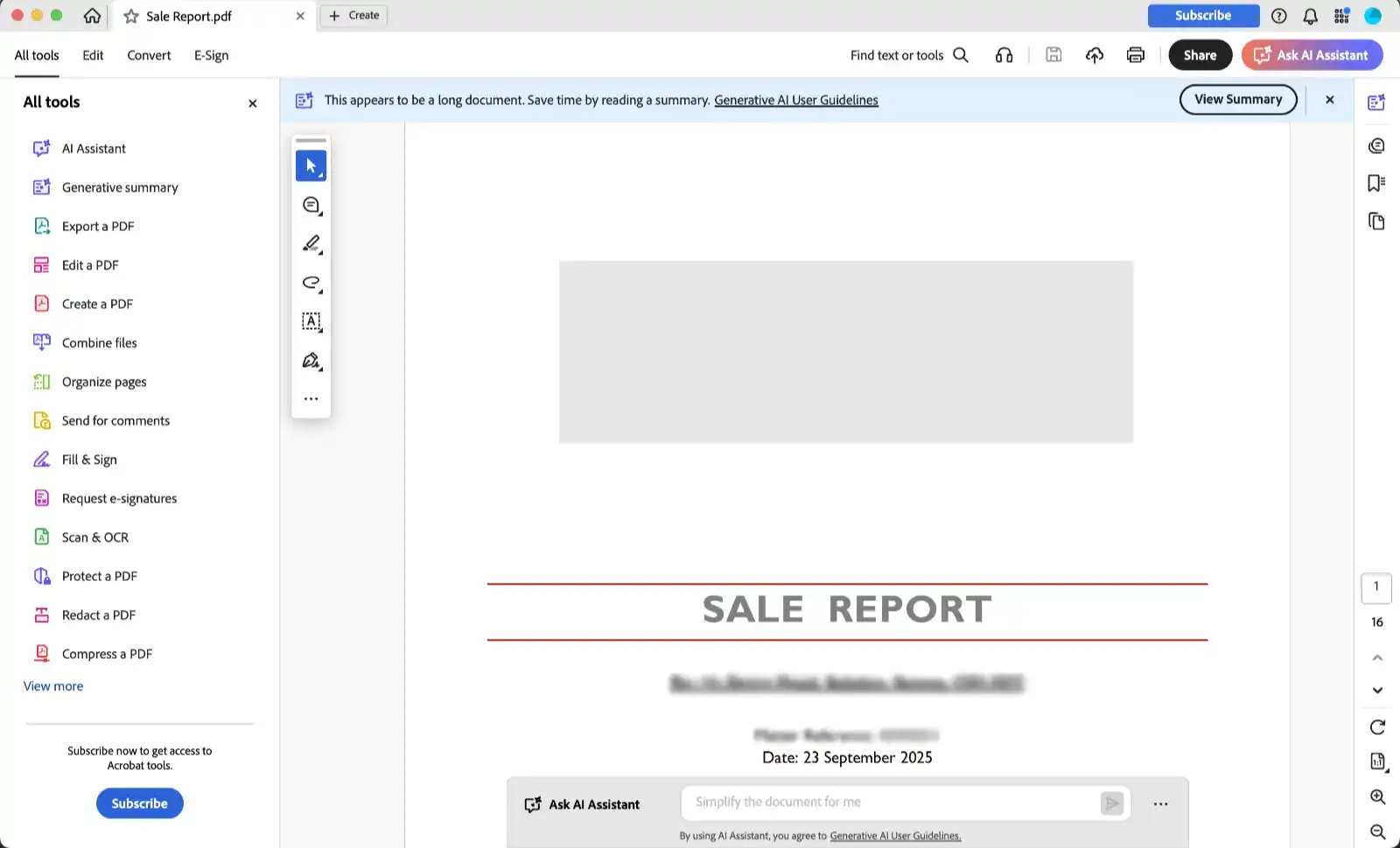
Task: Select the highlighter pen tool
Action: [x=311, y=243]
